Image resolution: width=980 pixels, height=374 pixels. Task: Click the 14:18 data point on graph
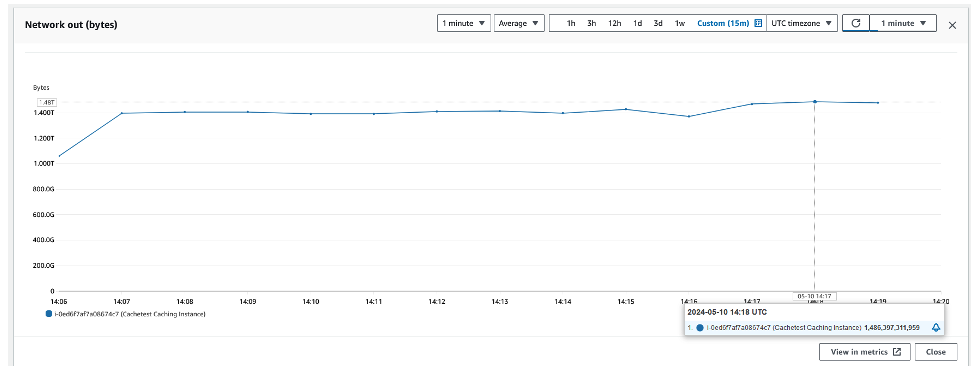(814, 101)
